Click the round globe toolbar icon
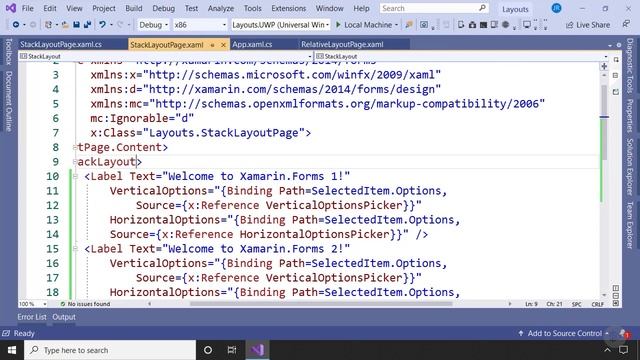This screenshot has width=640, height=360. [505, 25]
